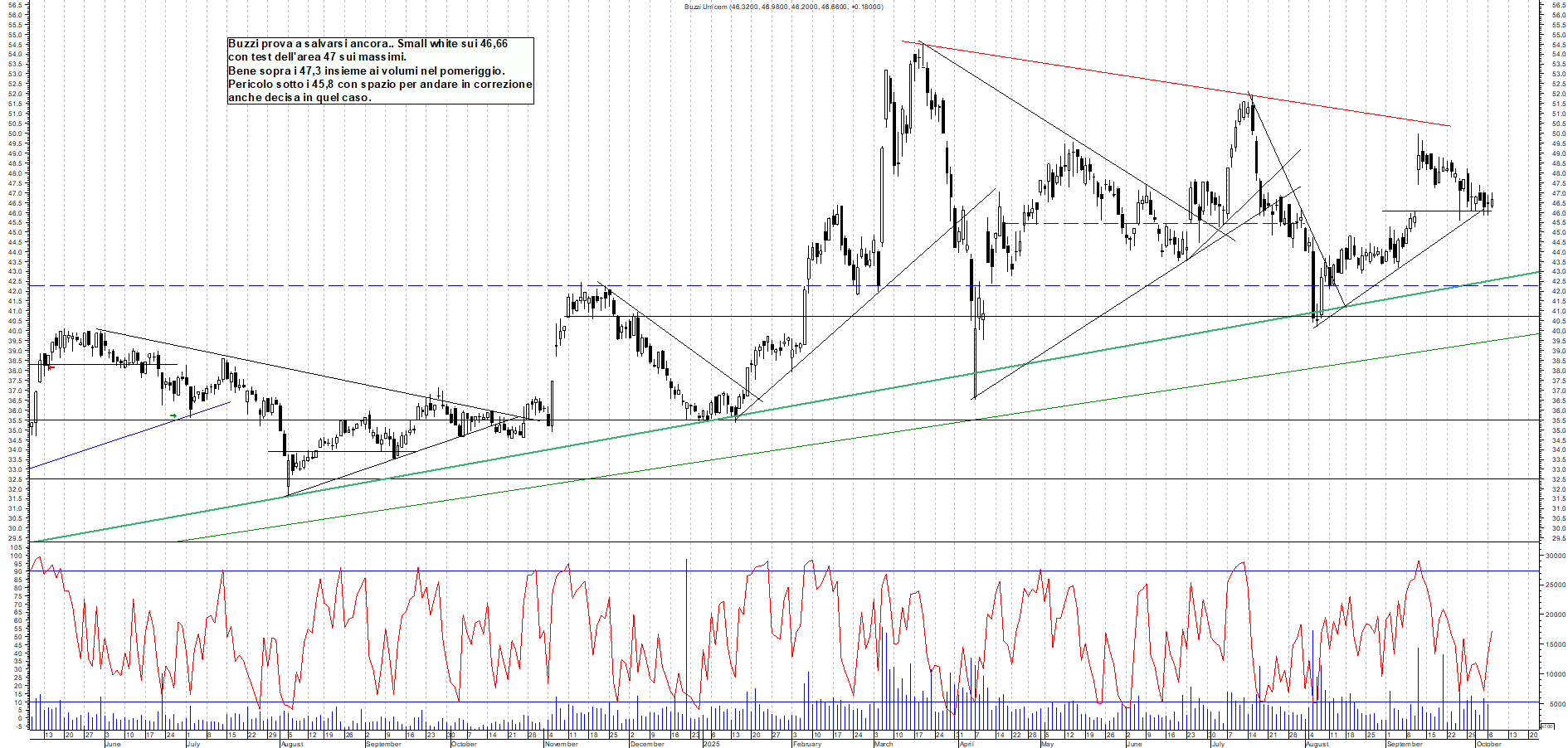Screen dimensions: 1568x748
Task: Click the April label on time axis
Action: coord(967,744)
